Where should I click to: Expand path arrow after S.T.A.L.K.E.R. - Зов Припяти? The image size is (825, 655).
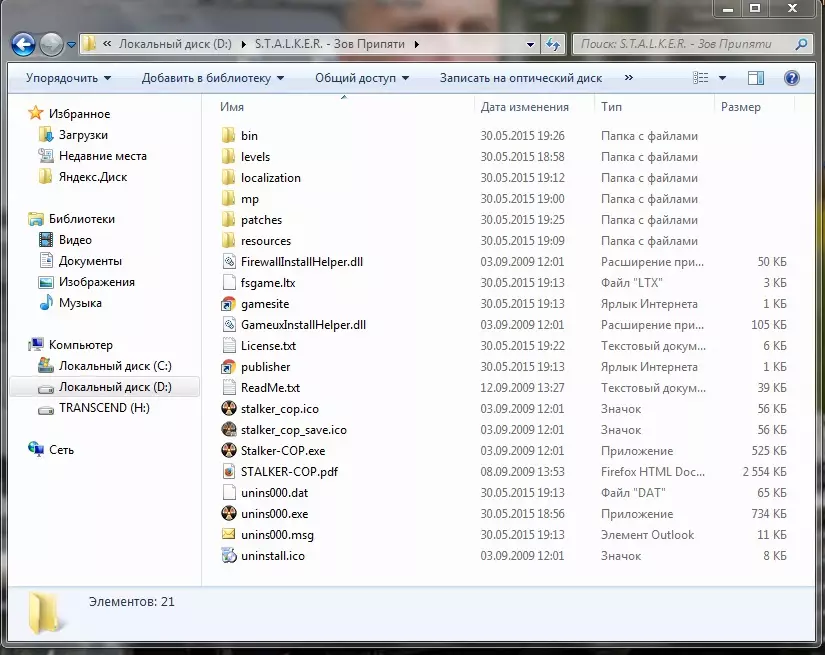coord(416,44)
